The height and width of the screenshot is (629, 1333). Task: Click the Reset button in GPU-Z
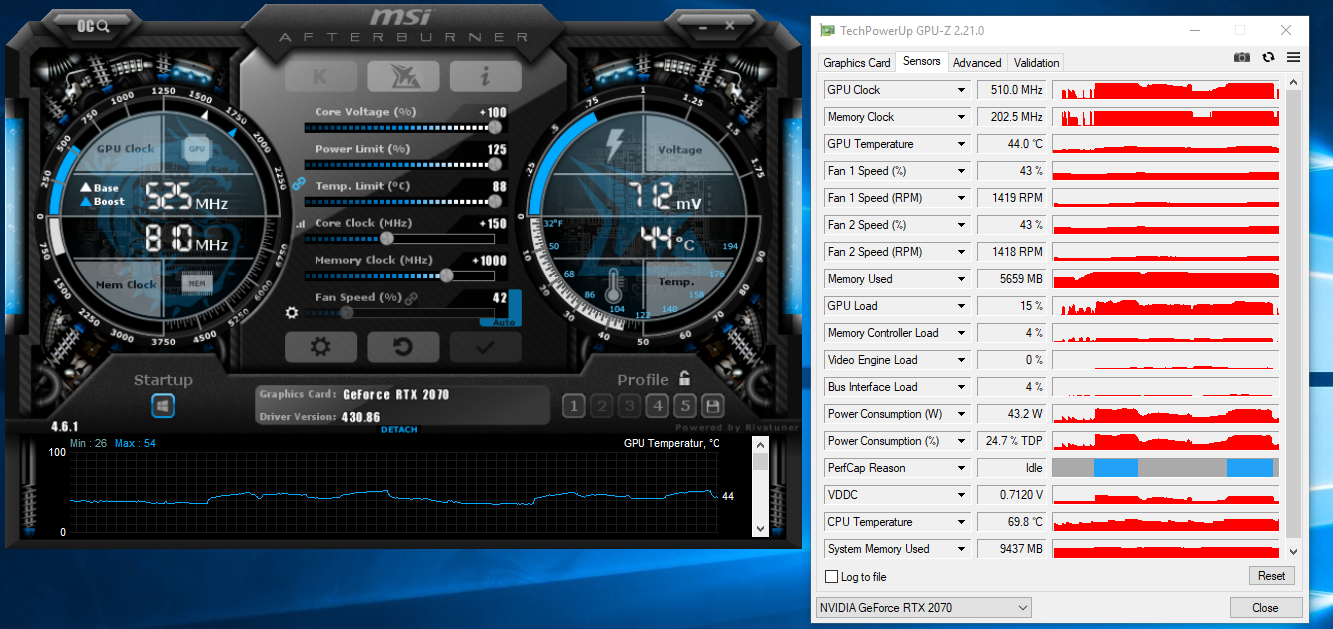1272,576
